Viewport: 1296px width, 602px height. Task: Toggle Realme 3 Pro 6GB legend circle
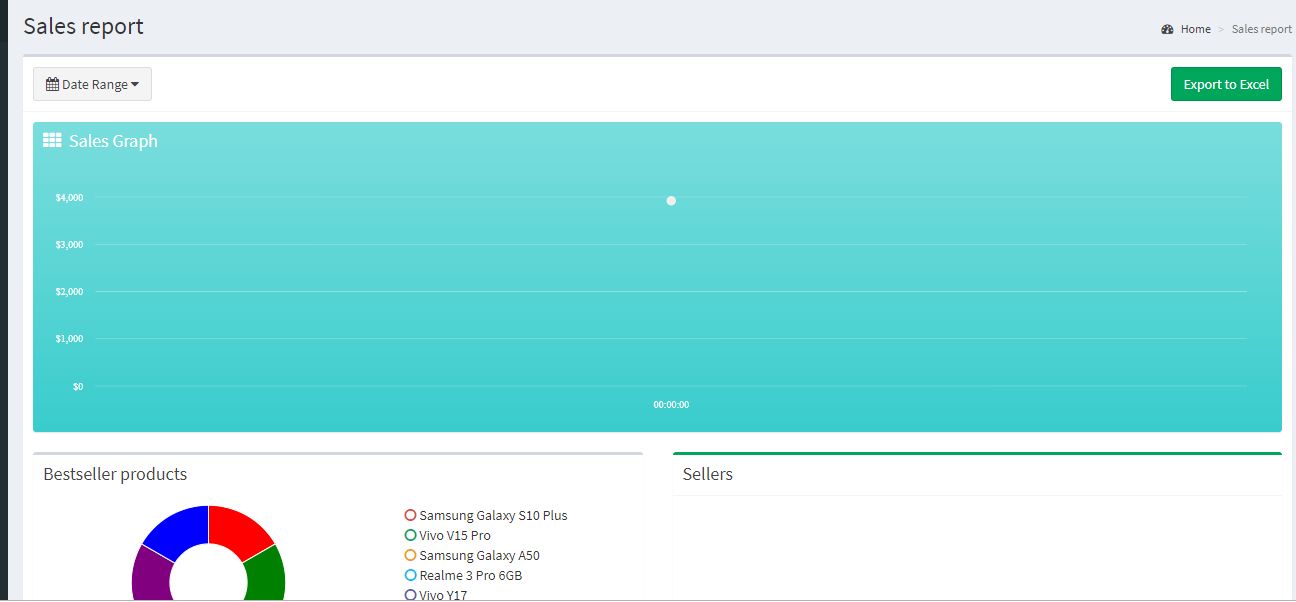click(410, 575)
